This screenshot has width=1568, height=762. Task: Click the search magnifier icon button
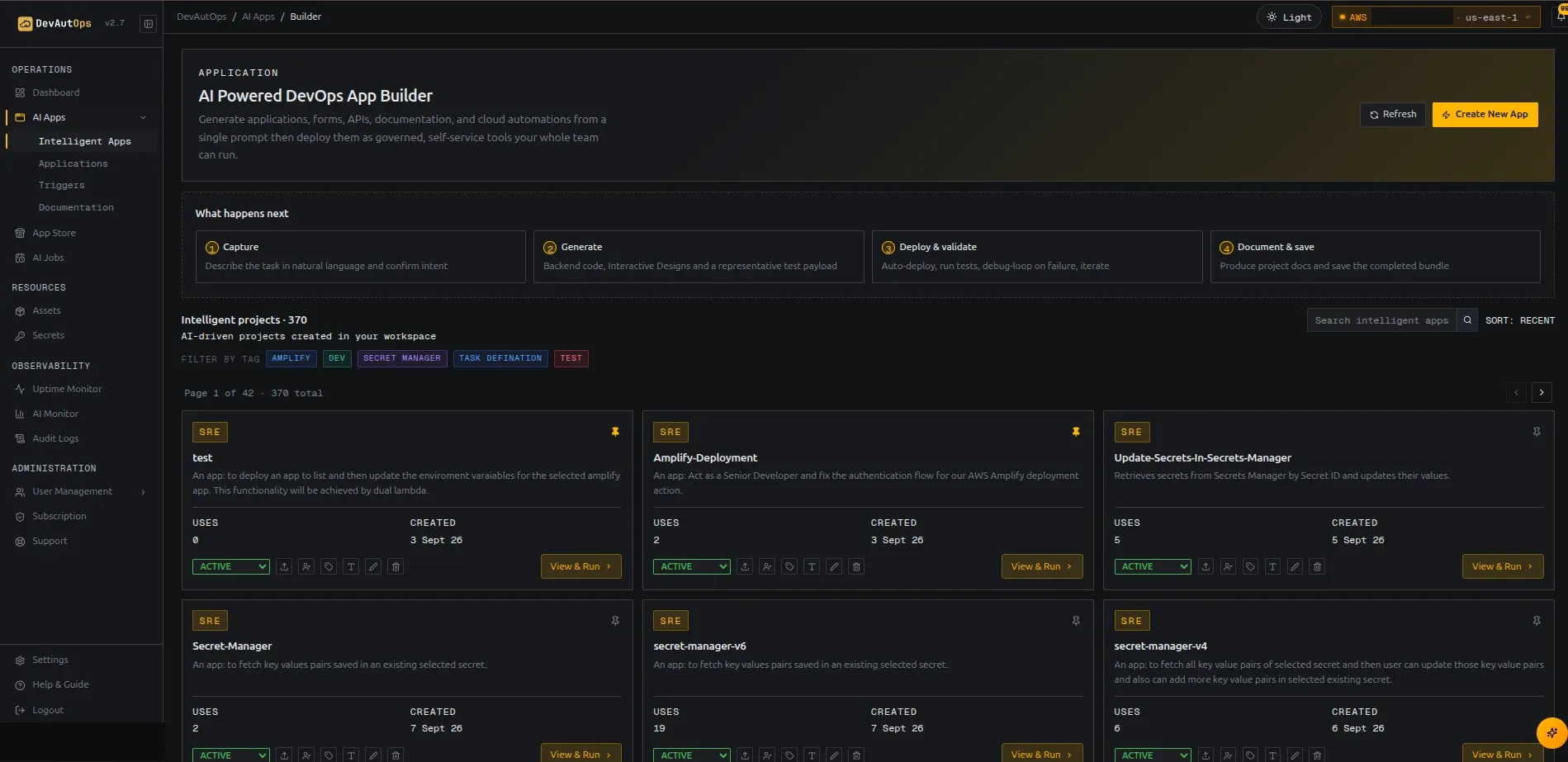pyautogui.click(x=1467, y=320)
